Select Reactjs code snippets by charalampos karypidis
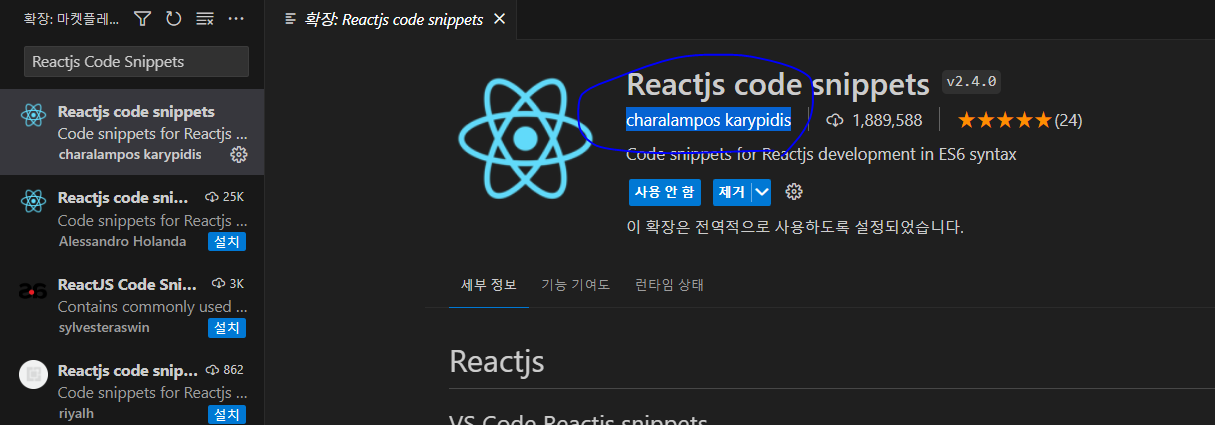 point(132,132)
